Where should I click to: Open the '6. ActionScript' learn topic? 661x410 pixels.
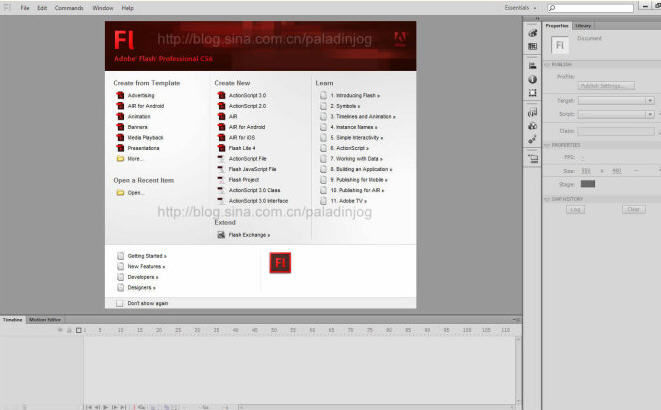click(349, 148)
